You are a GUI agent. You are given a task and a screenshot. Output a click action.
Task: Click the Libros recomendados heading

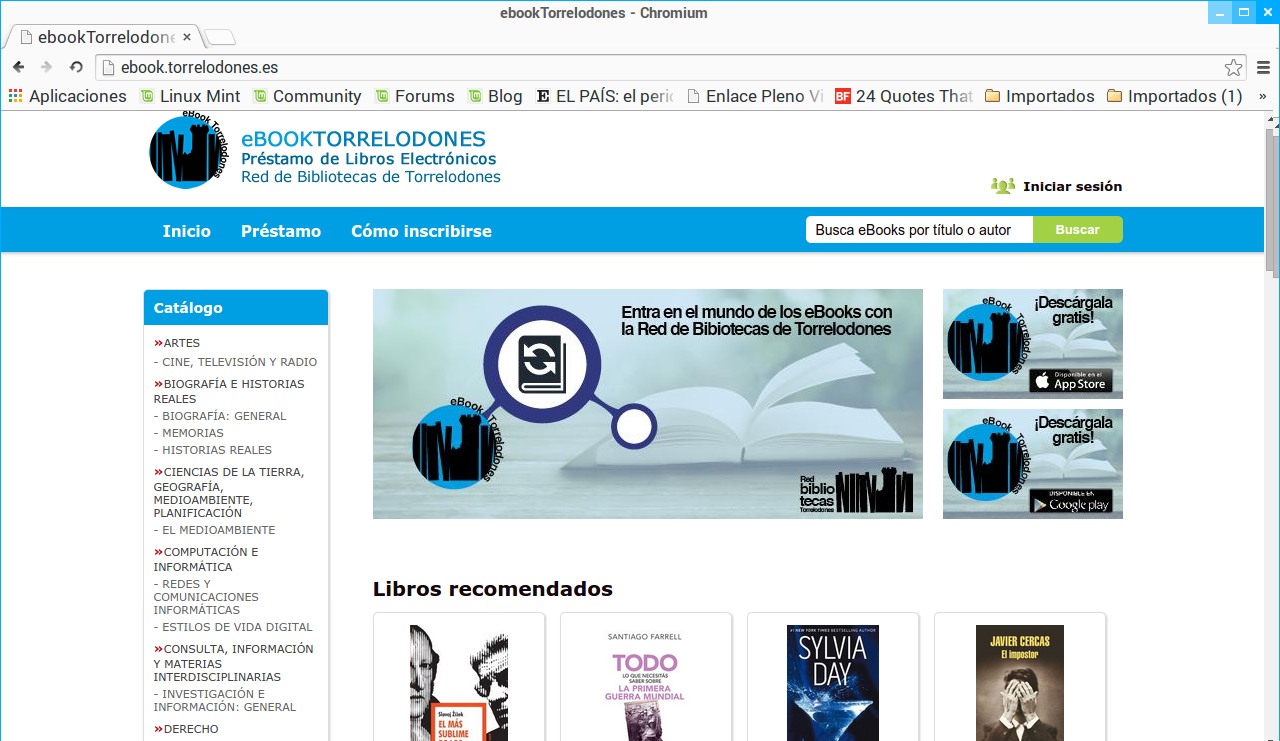pyautogui.click(x=493, y=589)
